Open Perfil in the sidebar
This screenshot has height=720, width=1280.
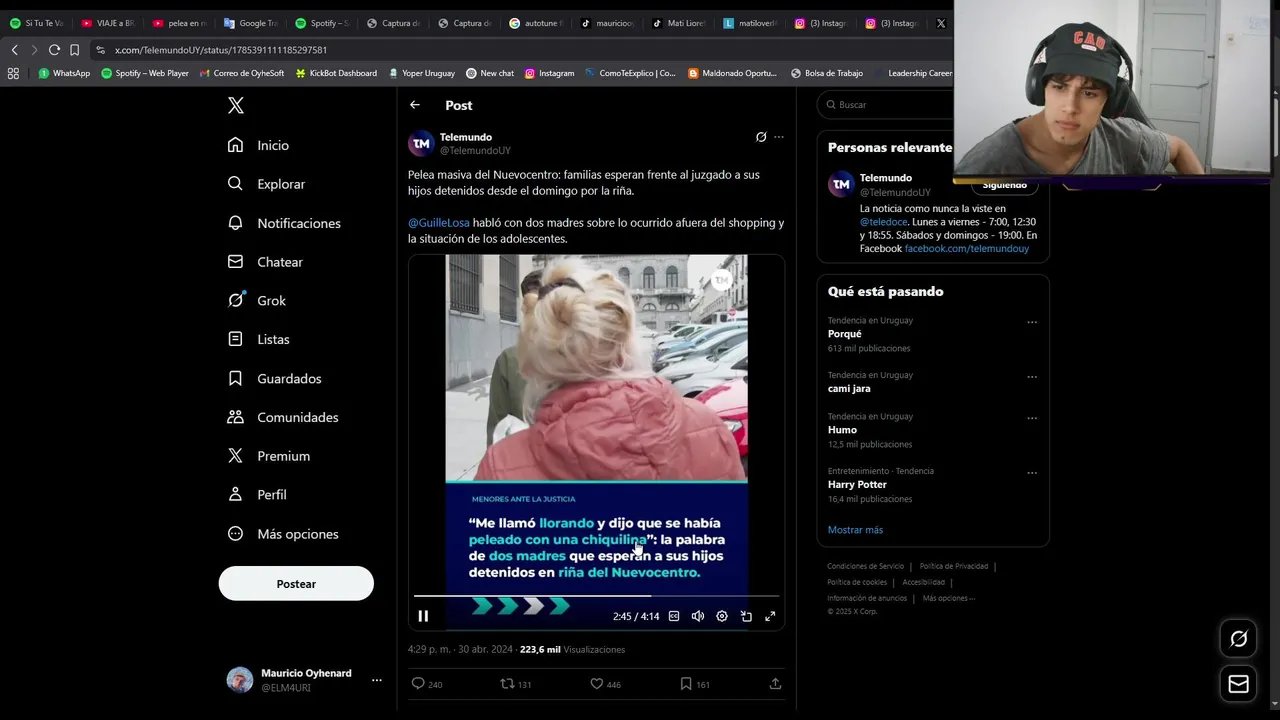pyautogui.click(x=257, y=495)
